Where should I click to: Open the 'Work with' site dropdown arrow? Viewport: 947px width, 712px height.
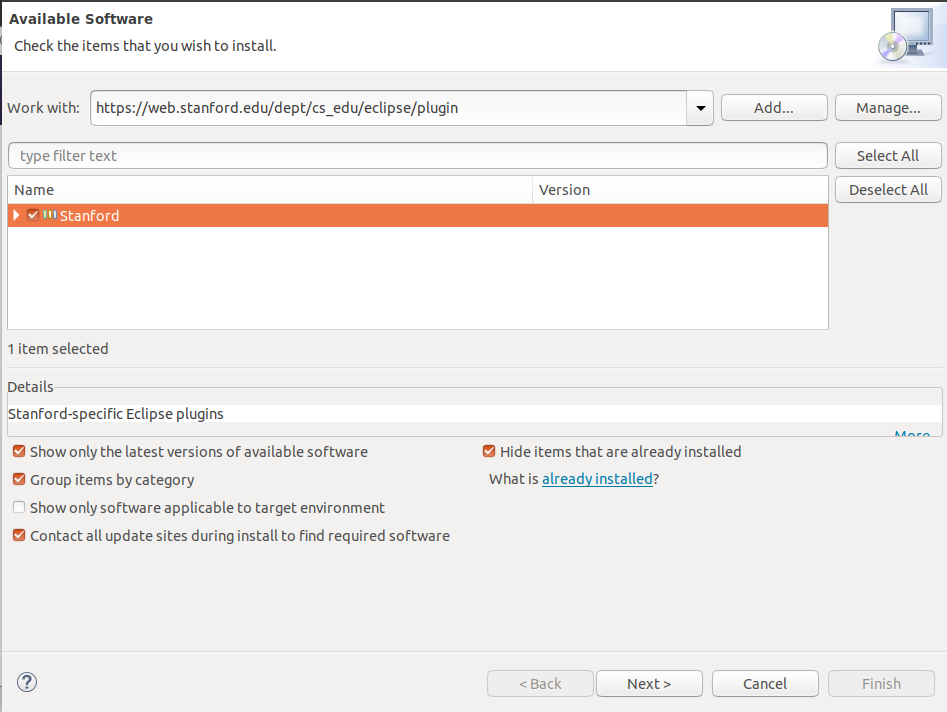pos(699,108)
